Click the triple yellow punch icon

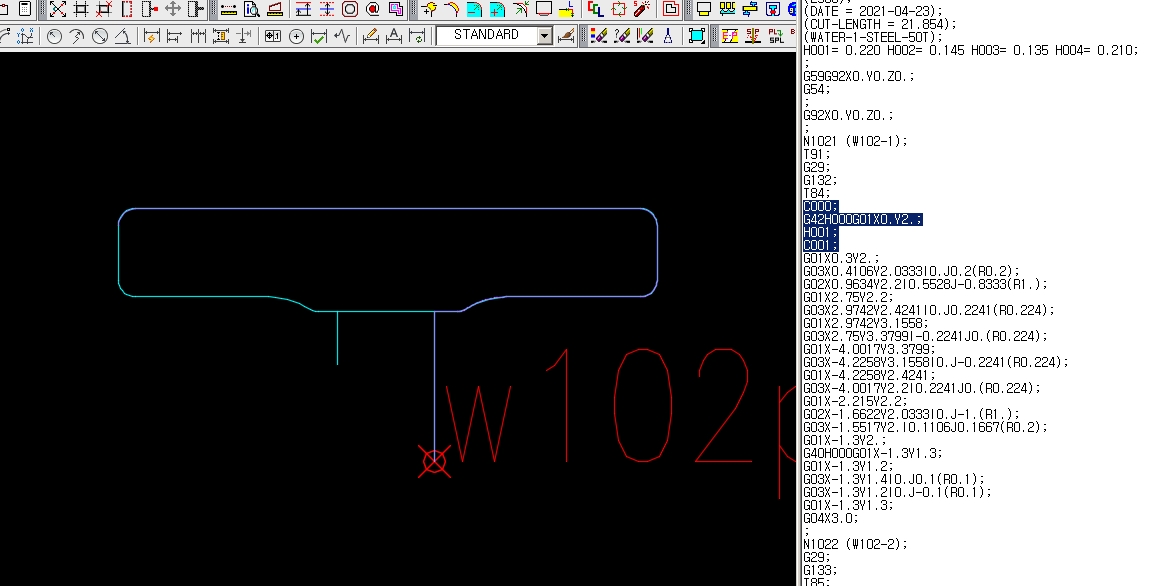727,9
